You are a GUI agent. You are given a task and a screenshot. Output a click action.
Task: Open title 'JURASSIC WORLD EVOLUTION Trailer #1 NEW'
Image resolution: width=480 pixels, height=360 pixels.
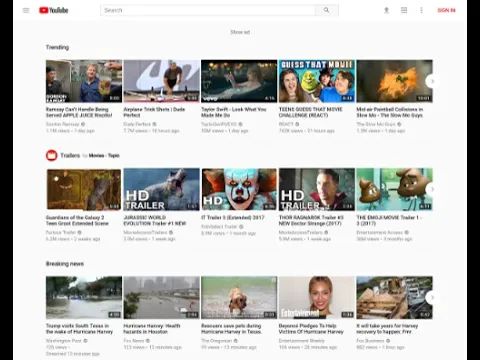tap(155, 220)
